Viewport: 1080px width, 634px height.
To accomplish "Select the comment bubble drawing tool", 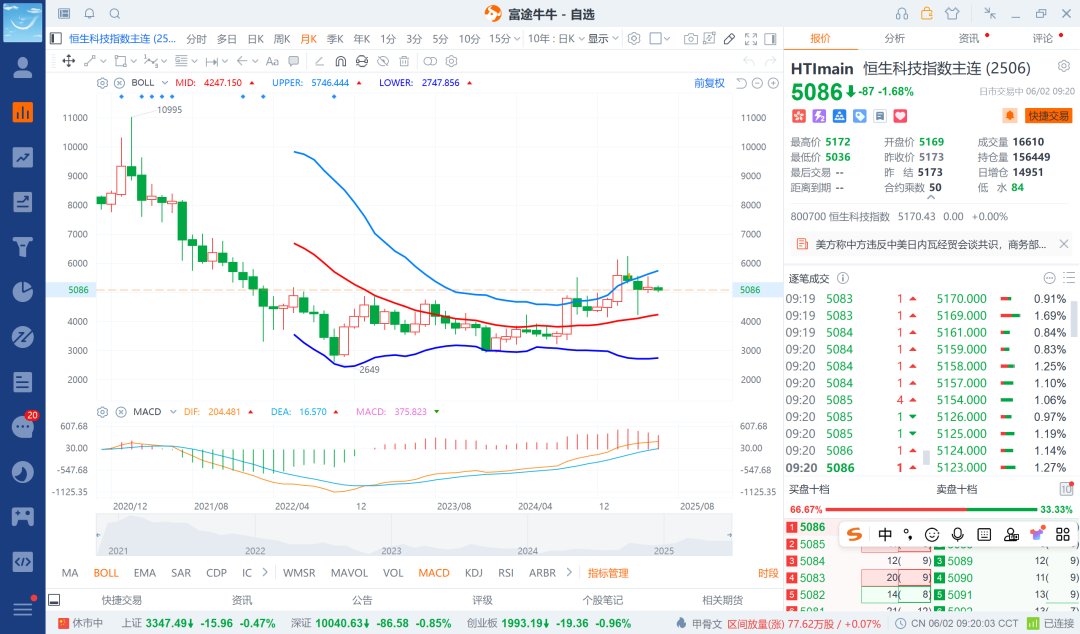I will pos(293,61).
